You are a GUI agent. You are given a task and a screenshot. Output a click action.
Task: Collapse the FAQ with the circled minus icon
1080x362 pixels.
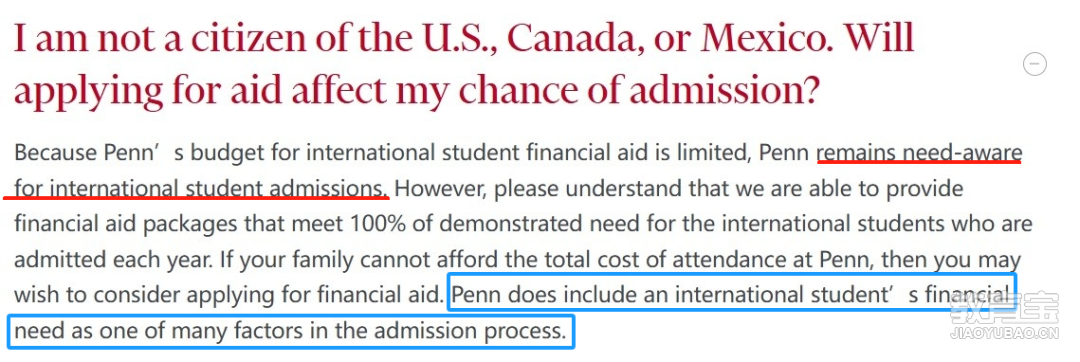1035,65
